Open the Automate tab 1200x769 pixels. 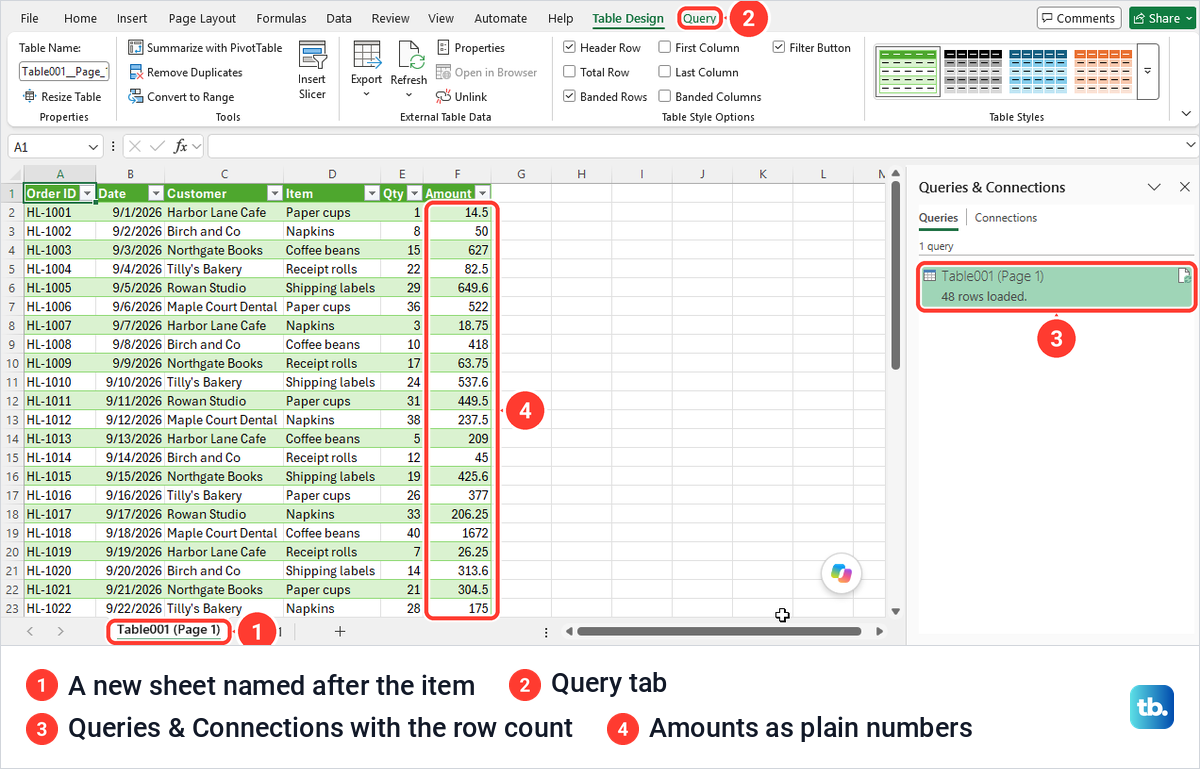coord(500,18)
